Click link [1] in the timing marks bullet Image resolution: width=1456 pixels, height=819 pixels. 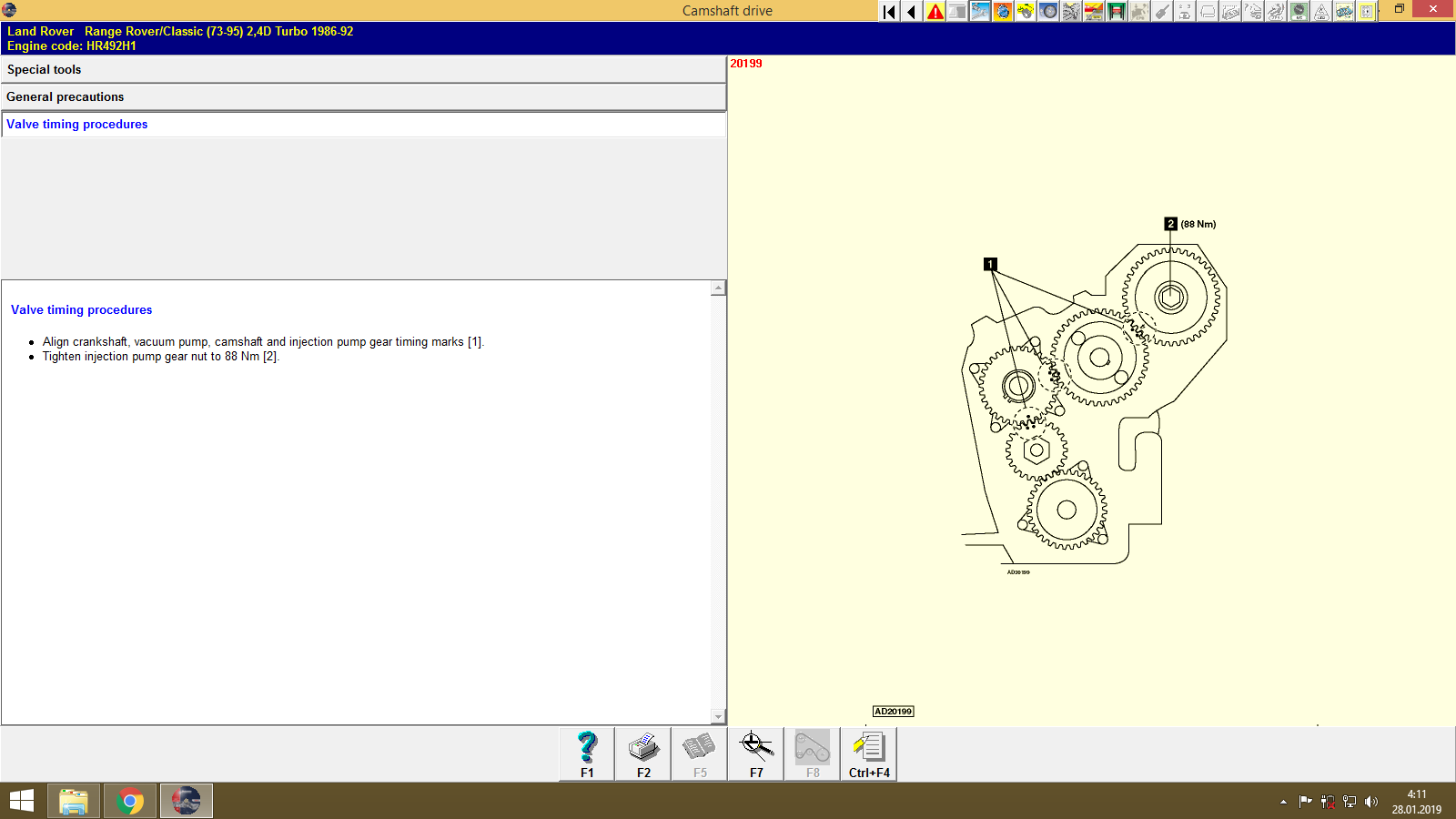click(x=475, y=341)
